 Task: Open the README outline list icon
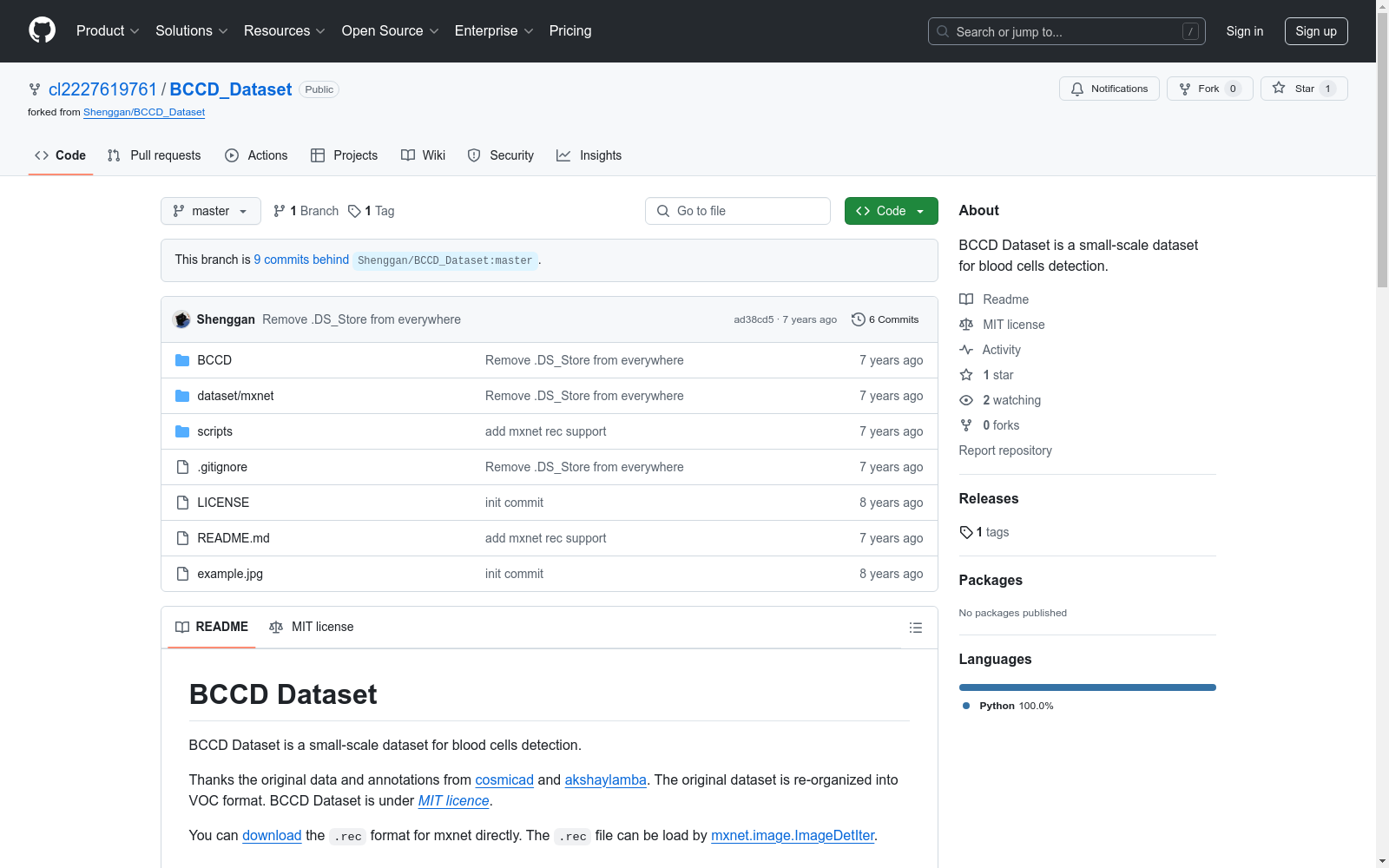(915, 628)
